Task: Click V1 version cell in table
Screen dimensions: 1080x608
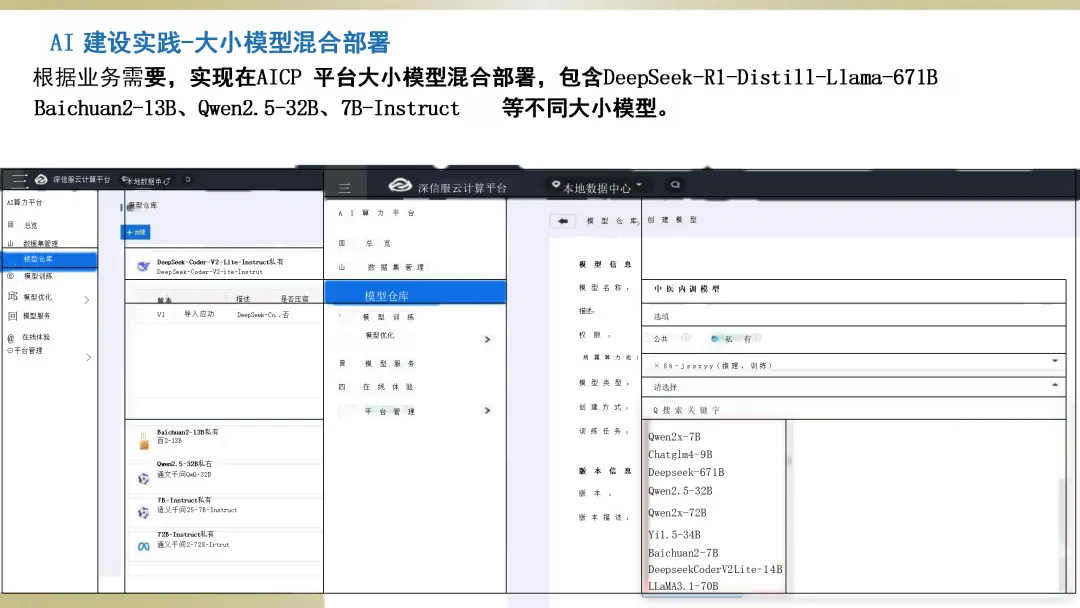Action: tap(161, 315)
